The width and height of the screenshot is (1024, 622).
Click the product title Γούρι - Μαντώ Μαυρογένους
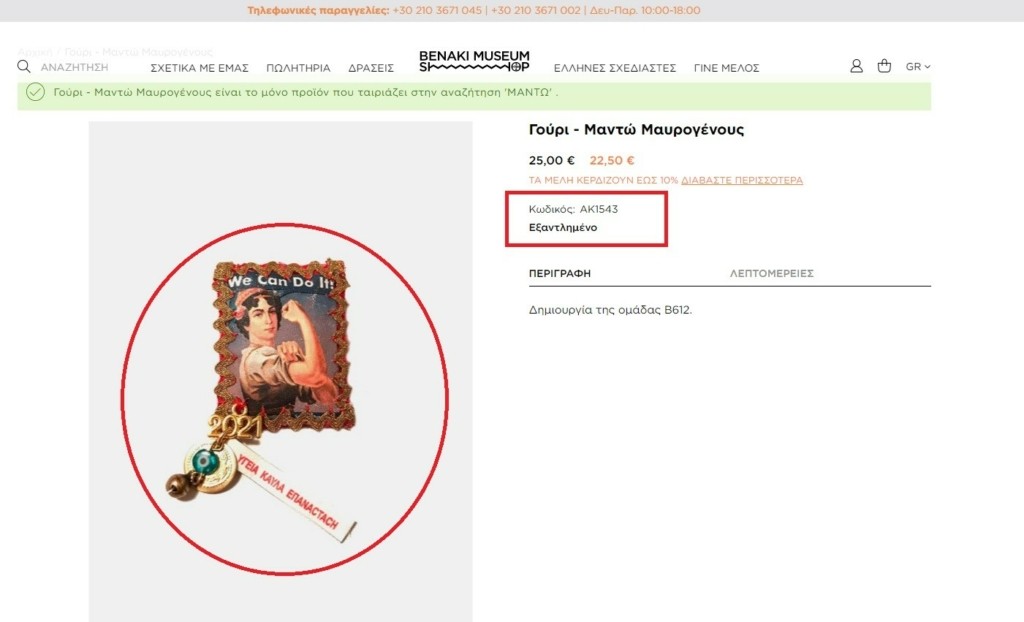636,129
